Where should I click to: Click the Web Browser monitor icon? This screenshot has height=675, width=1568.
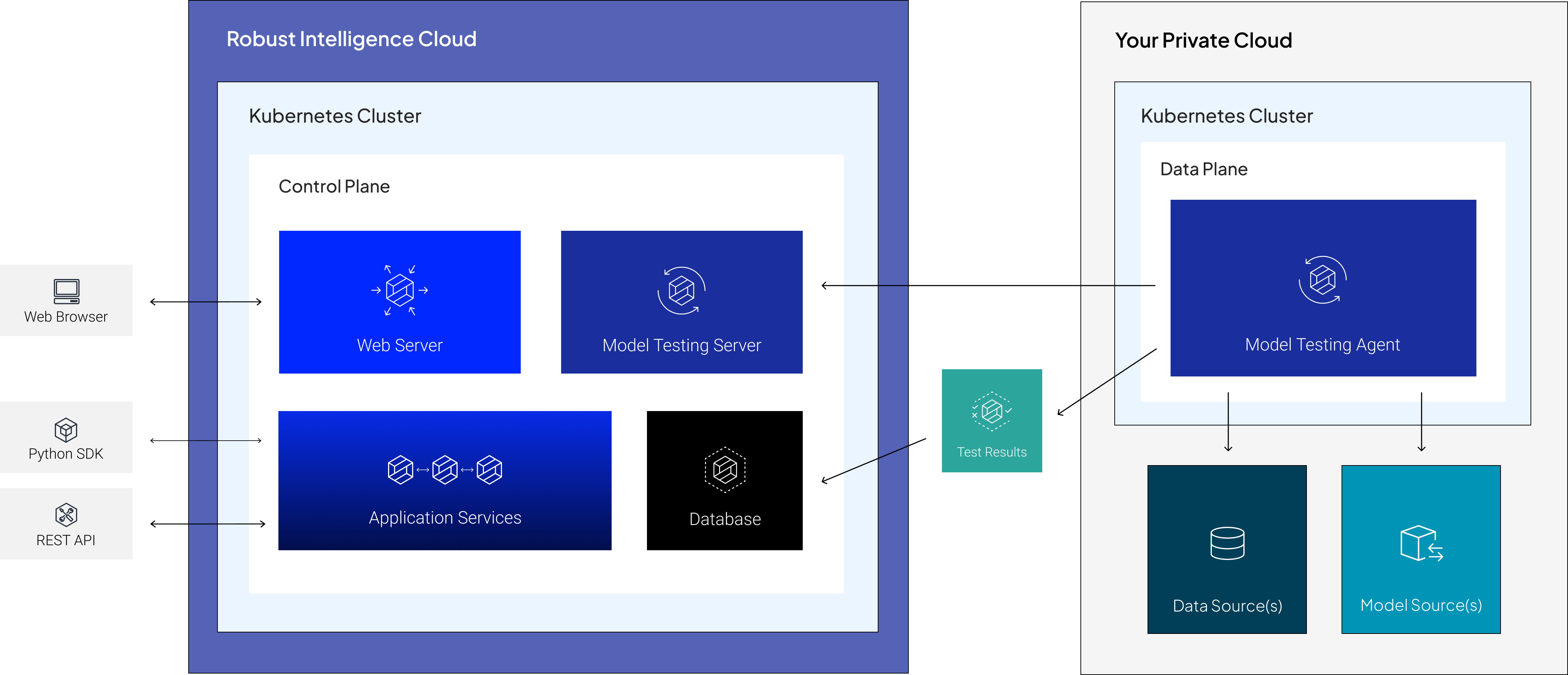click(x=66, y=292)
